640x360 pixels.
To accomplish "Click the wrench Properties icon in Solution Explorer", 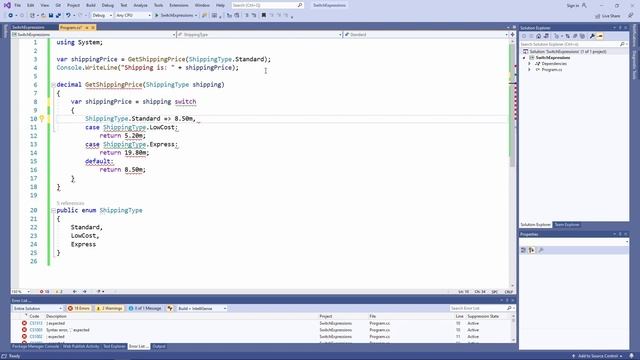I will [x=592, y=36].
